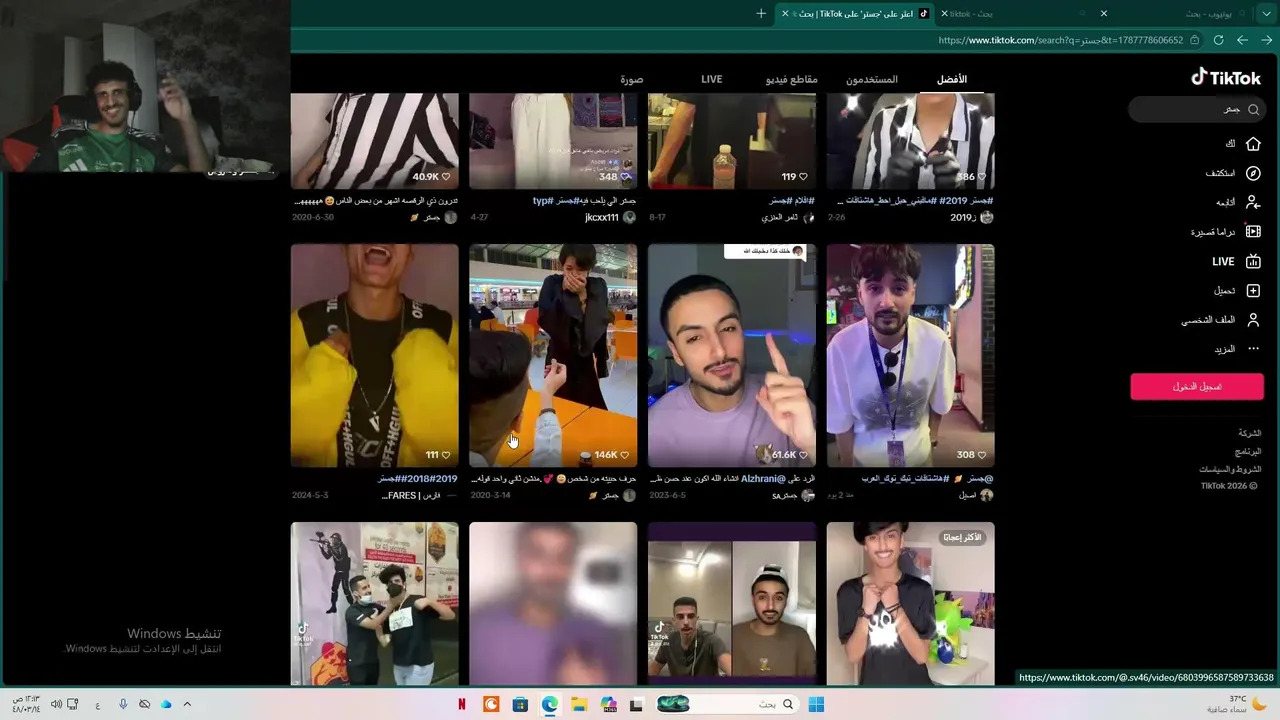Open the الشركة (Company) footer link
Viewport: 1280px width, 720px height.
pos(1250,433)
